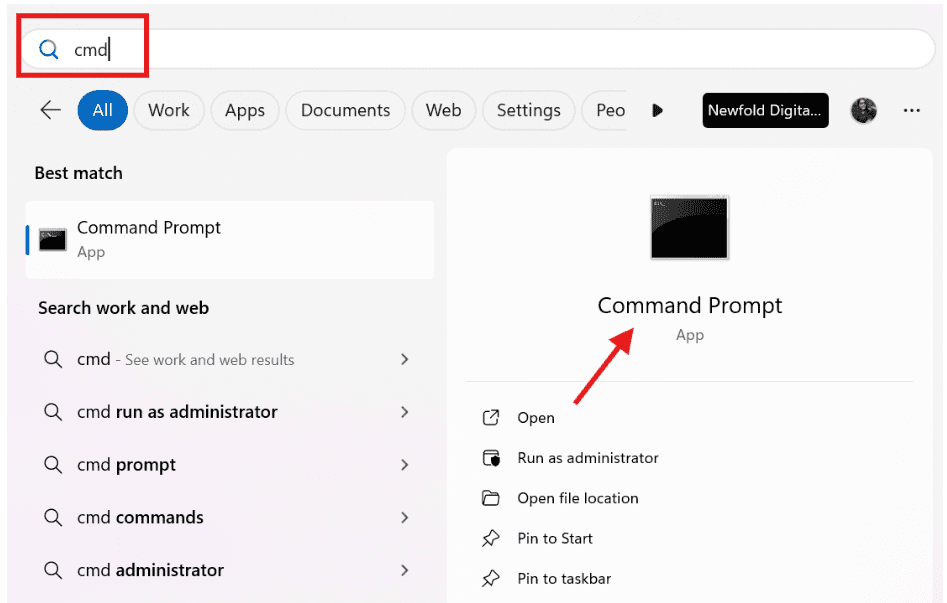Expand the 'cmd prompt' suggestion chevron
The image size is (947, 603).
click(405, 465)
